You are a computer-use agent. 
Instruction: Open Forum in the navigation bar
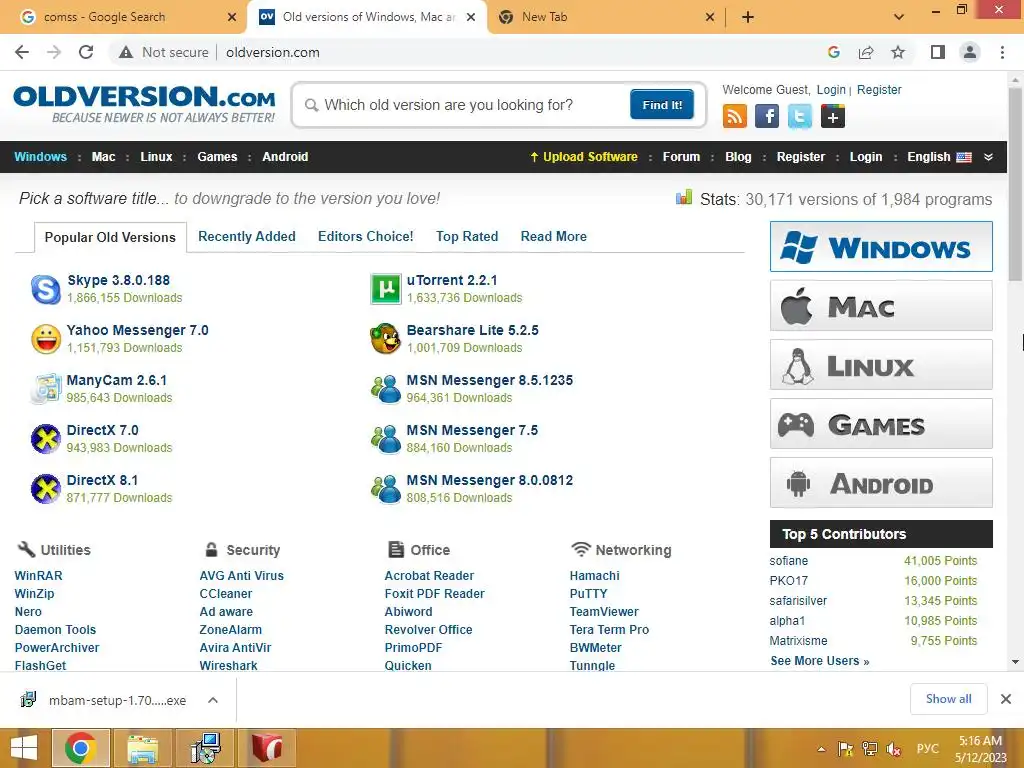pos(681,157)
